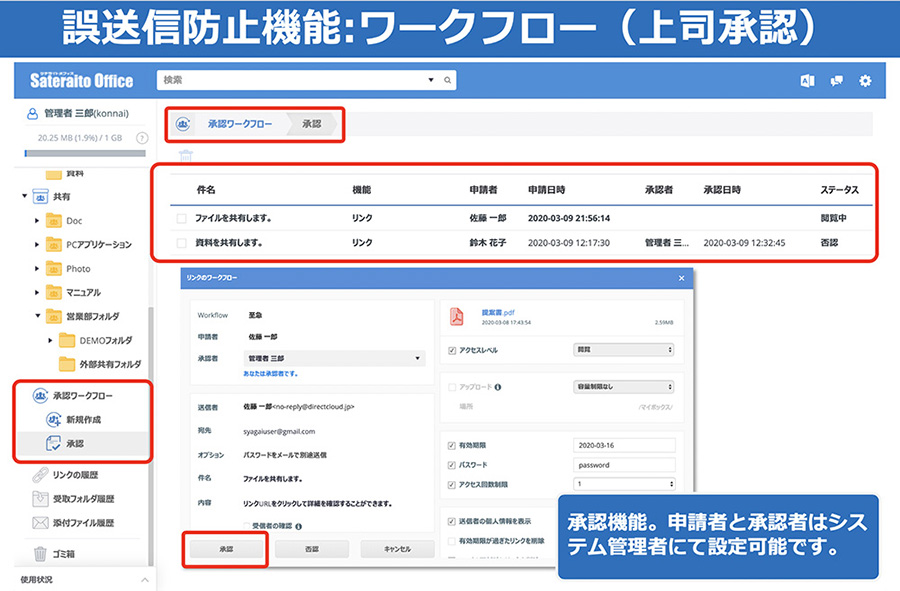This screenshot has width=900, height=591.
Task: Tick the checkbox for 資料を共有します。 row
Action: [181, 243]
